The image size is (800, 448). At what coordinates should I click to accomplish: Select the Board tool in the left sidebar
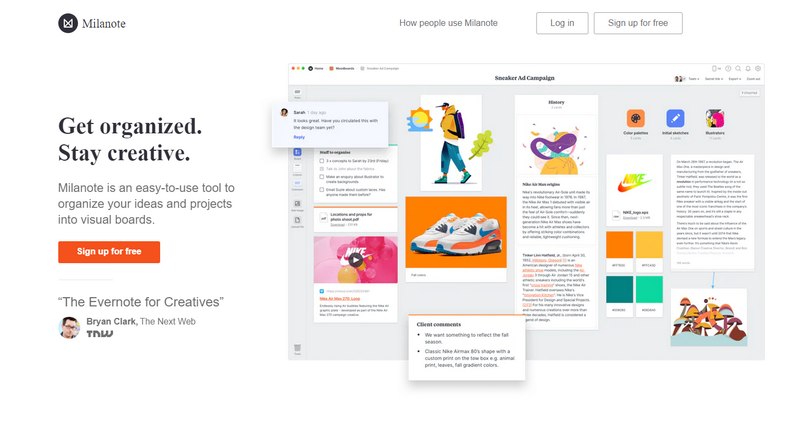(297, 152)
